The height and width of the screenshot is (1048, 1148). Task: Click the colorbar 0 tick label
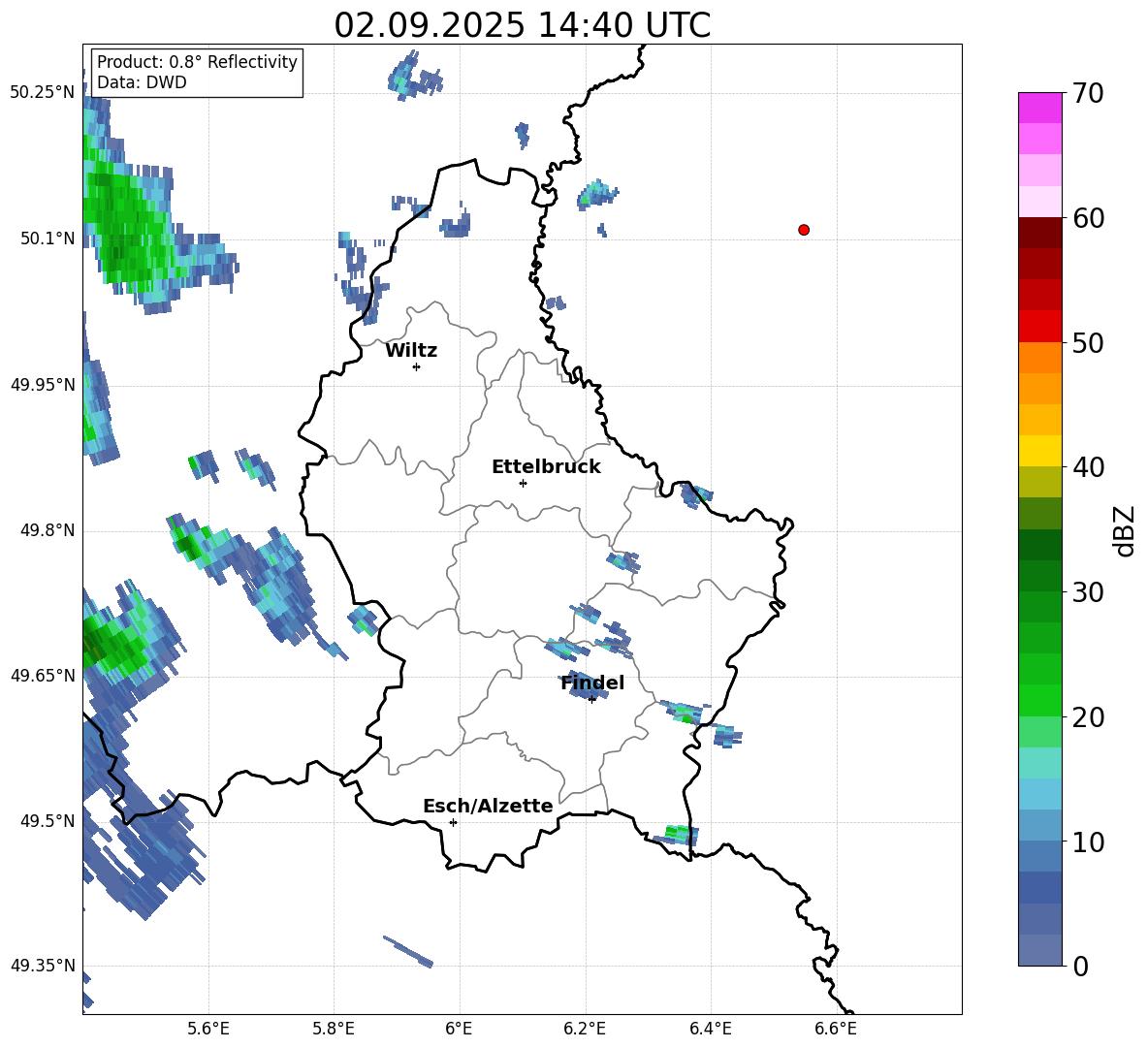[x=1080, y=966]
